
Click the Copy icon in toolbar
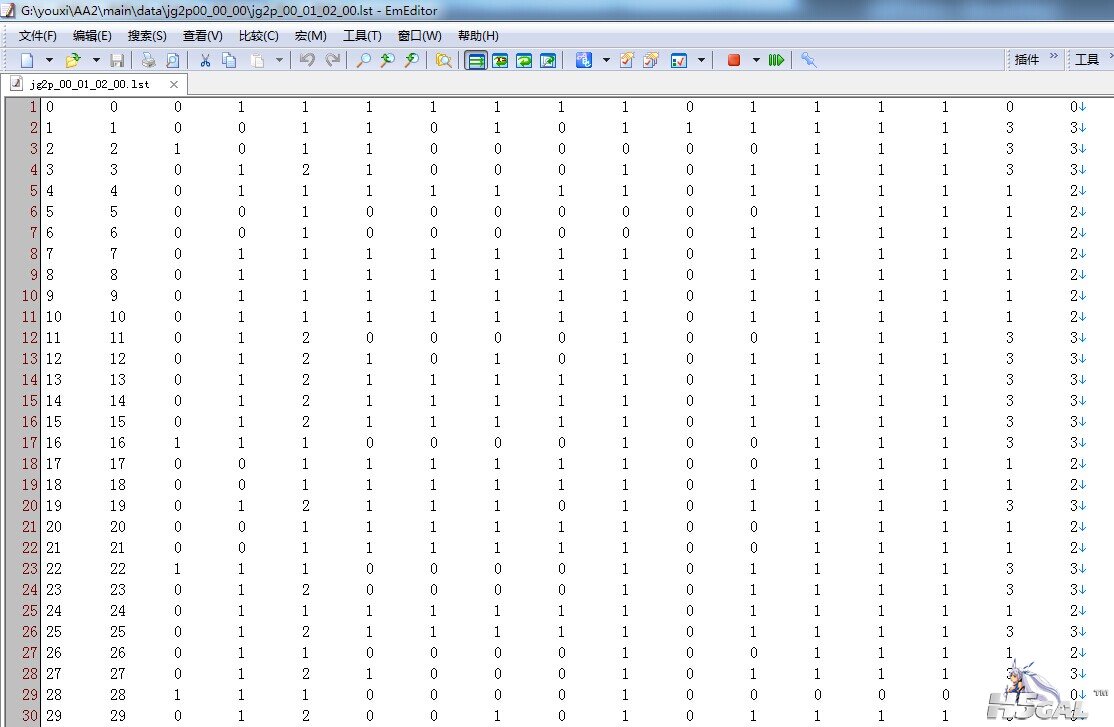click(229, 60)
